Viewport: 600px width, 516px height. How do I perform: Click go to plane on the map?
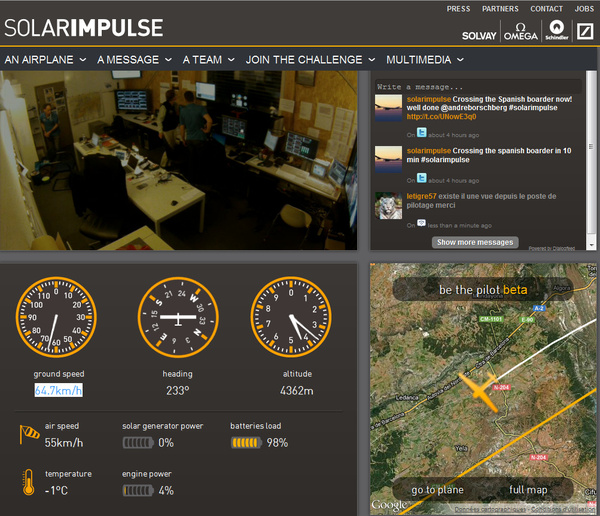tap(437, 490)
